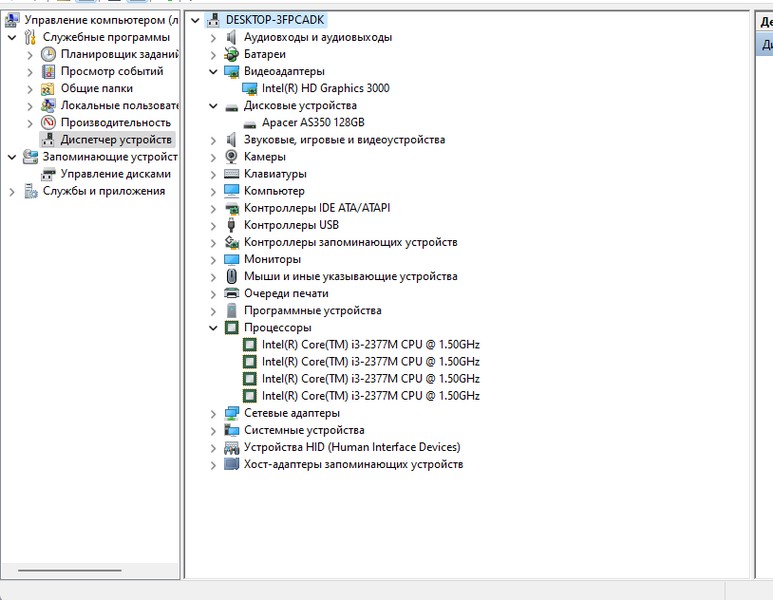Click the Event Viewer icon

[x=48, y=71]
